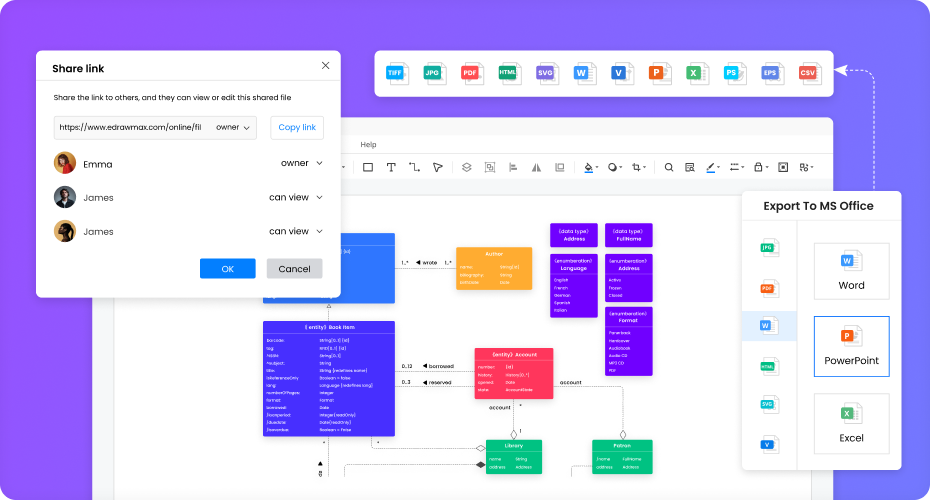The width and height of the screenshot is (930, 500).
Task: Pick the connector line tool
Action: [x=414, y=167]
